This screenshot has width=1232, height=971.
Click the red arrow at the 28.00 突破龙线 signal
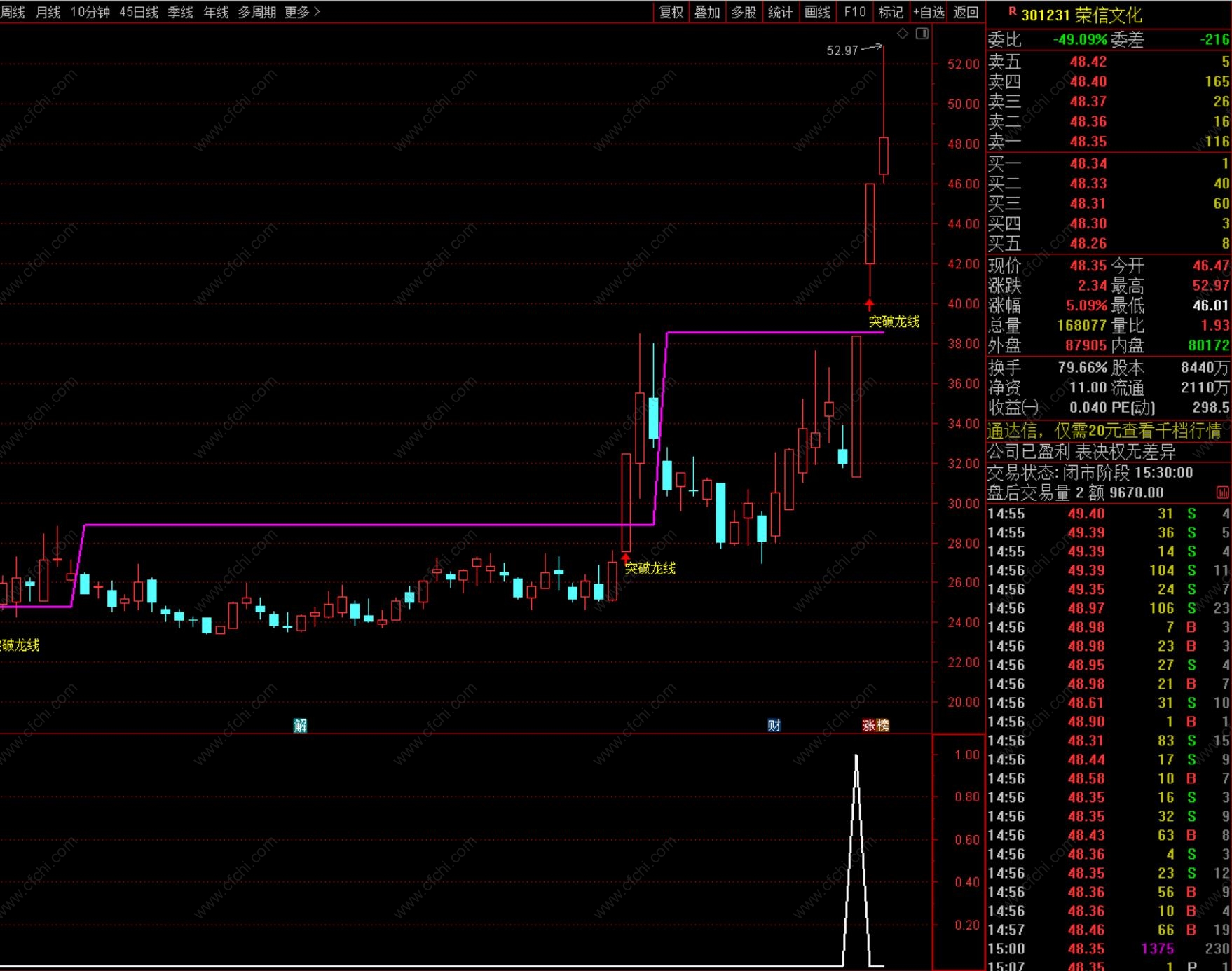(626, 558)
